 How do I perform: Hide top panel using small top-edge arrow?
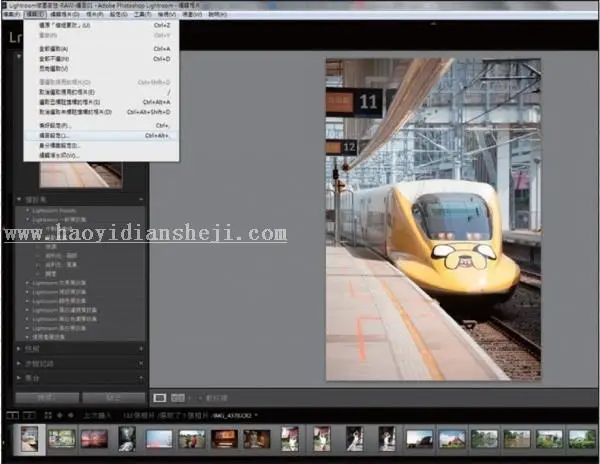click(433, 23)
